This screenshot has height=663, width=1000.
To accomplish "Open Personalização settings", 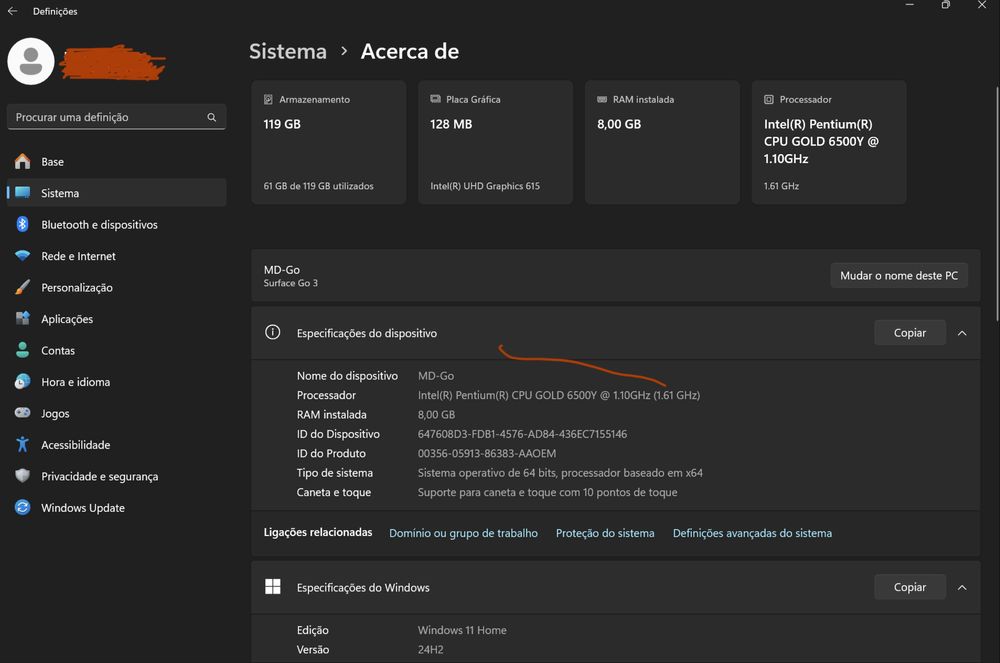I will (117, 288).
